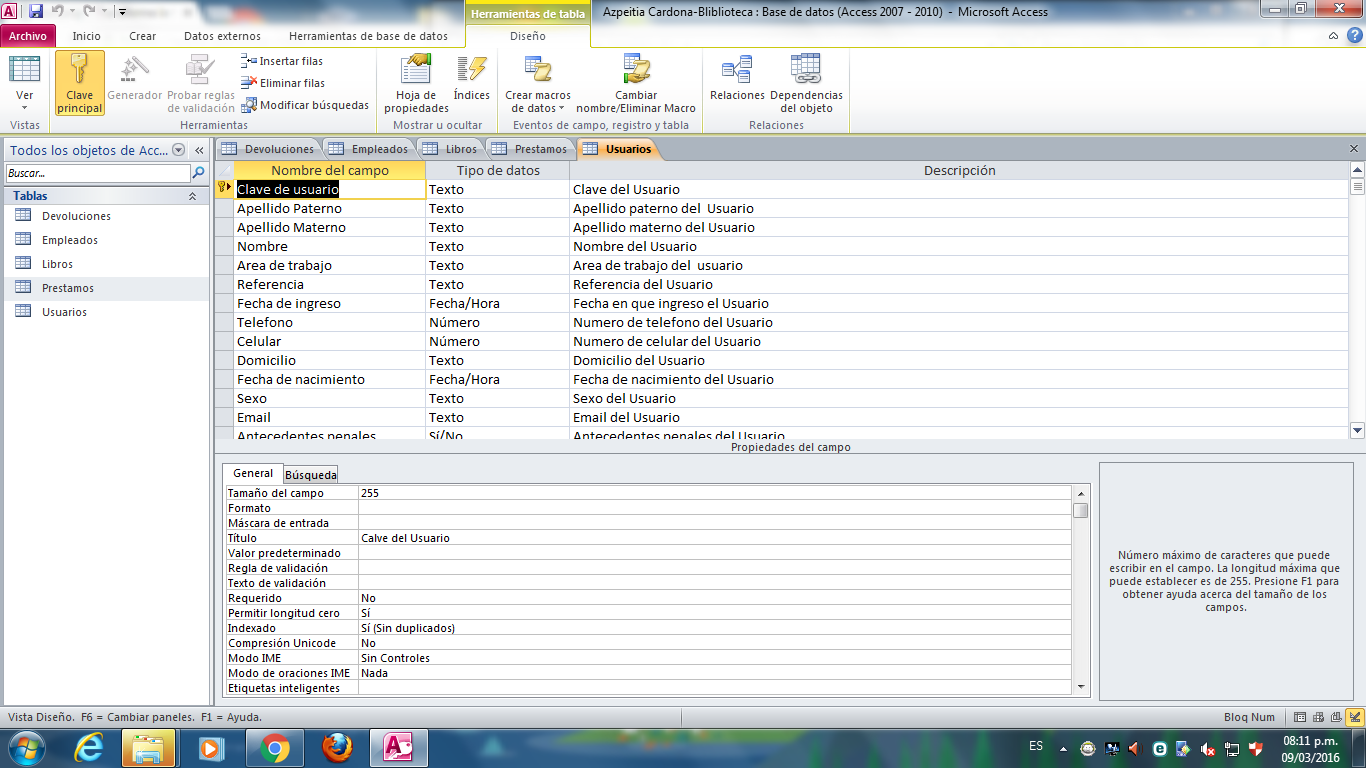Click the Índices lightning icon
The image size is (1366, 768).
tap(471, 70)
